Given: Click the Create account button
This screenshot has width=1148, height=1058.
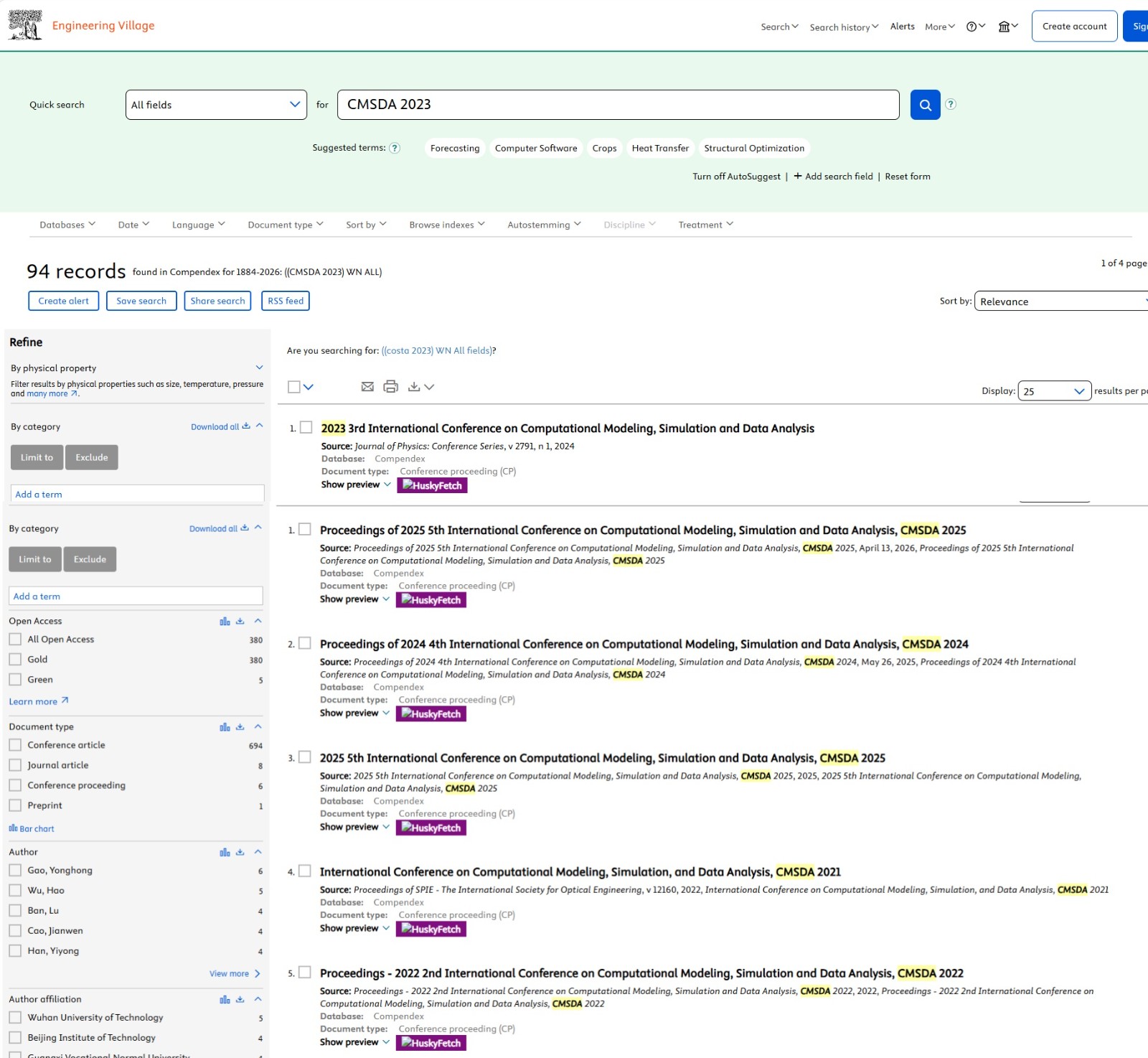Looking at the screenshot, I should click(x=1074, y=27).
